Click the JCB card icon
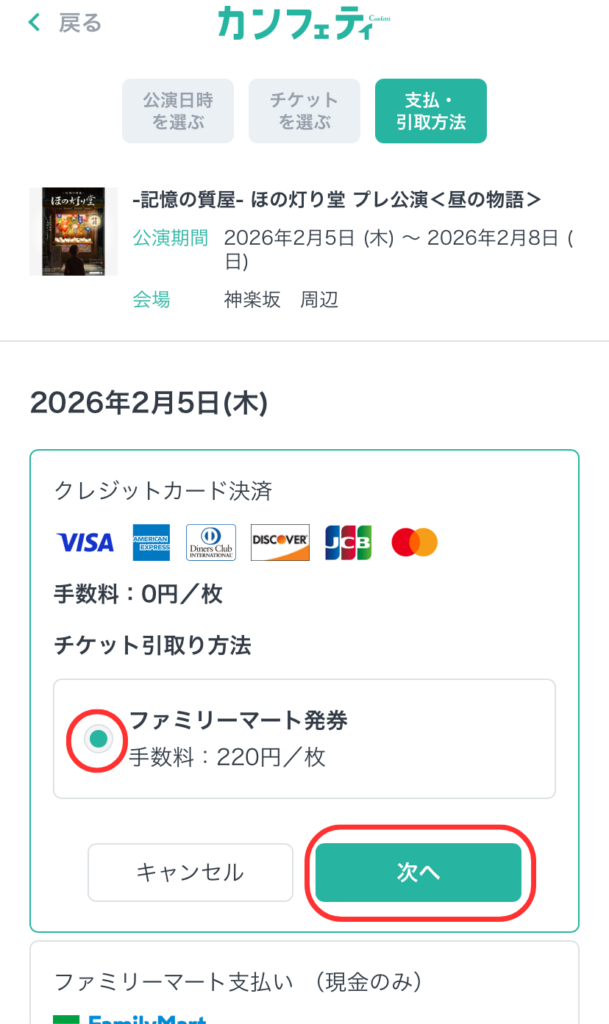This screenshot has height=1024, width=609. [348, 542]
